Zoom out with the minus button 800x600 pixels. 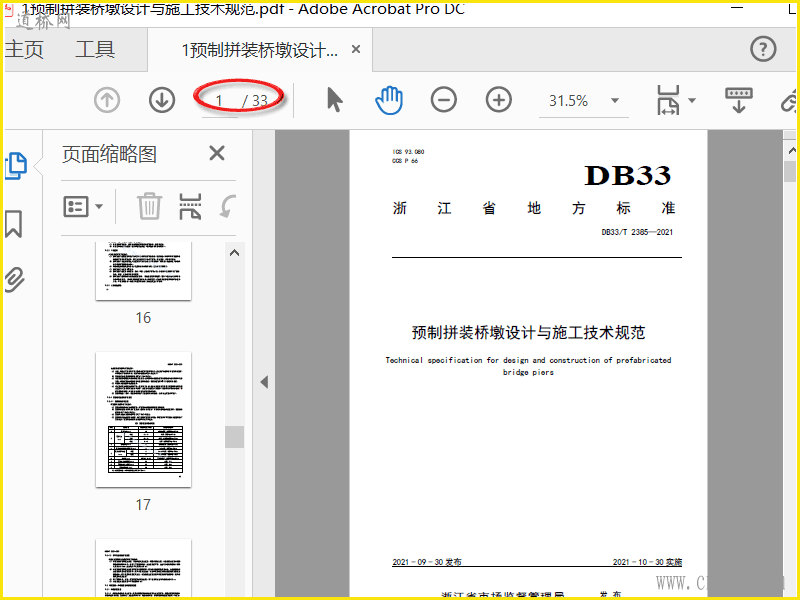click(x=443, y=100)
